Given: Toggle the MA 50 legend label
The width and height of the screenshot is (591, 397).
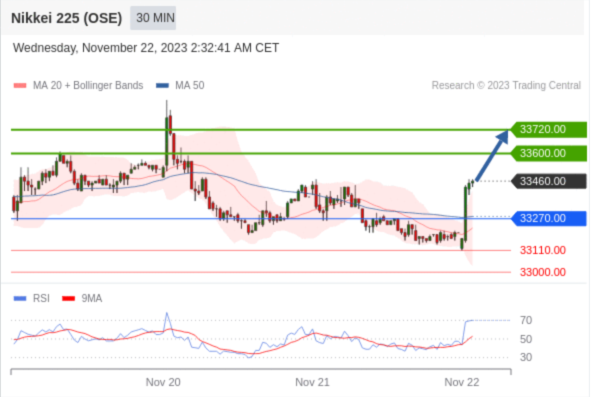Looking at the screenshot, I should tap(190, 86).
